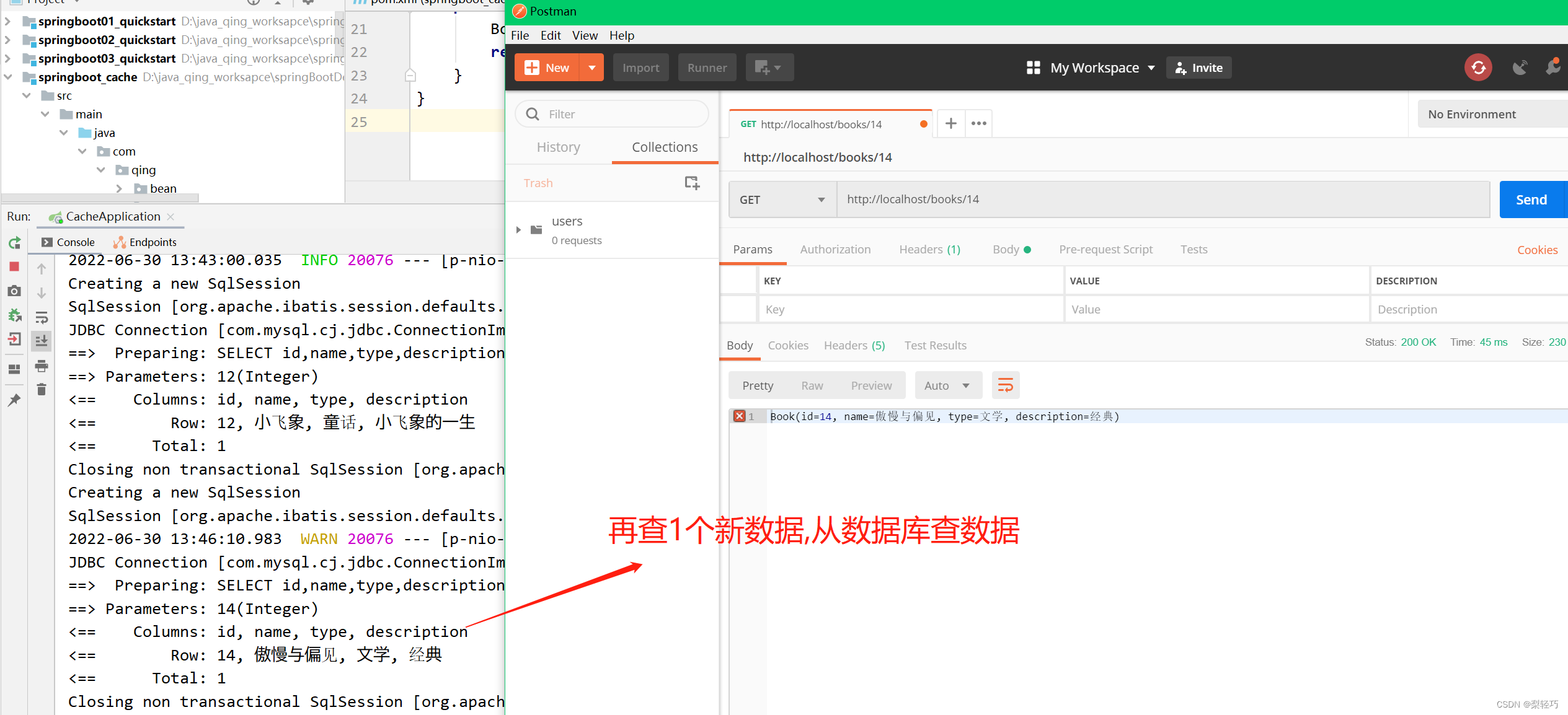Viewport: 1568px width, 715px height.
Task: Clear console output using trash icon
Action: pos(42,389)
